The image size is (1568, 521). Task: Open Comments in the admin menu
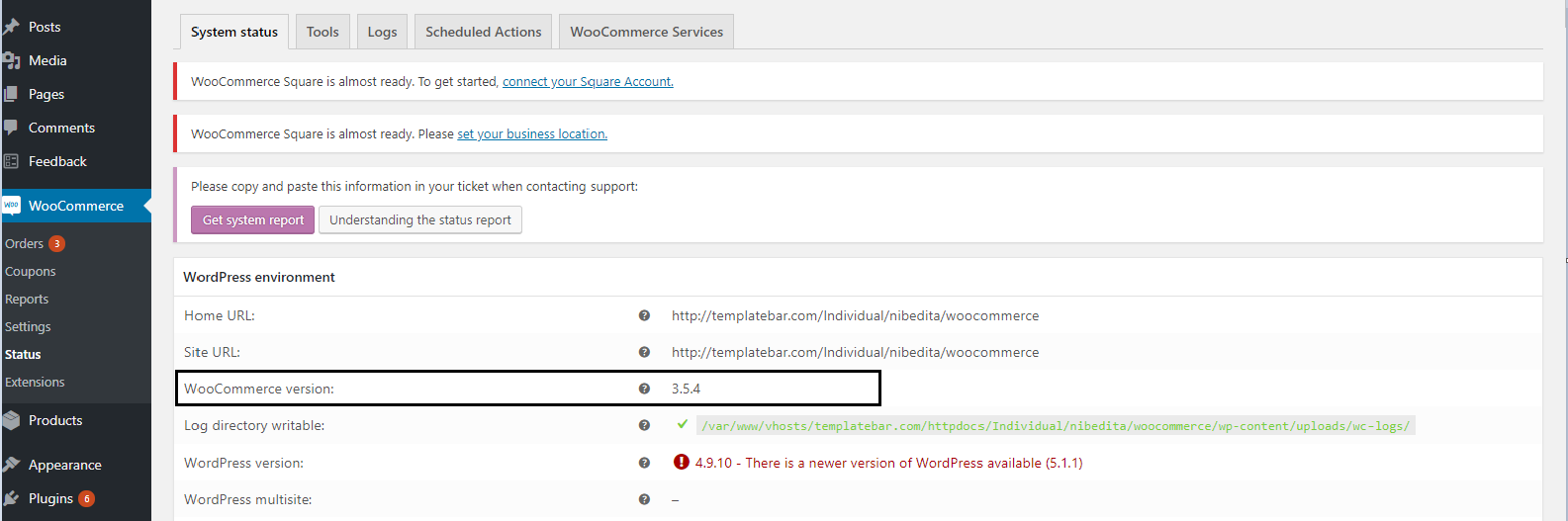tap(61, 128)
